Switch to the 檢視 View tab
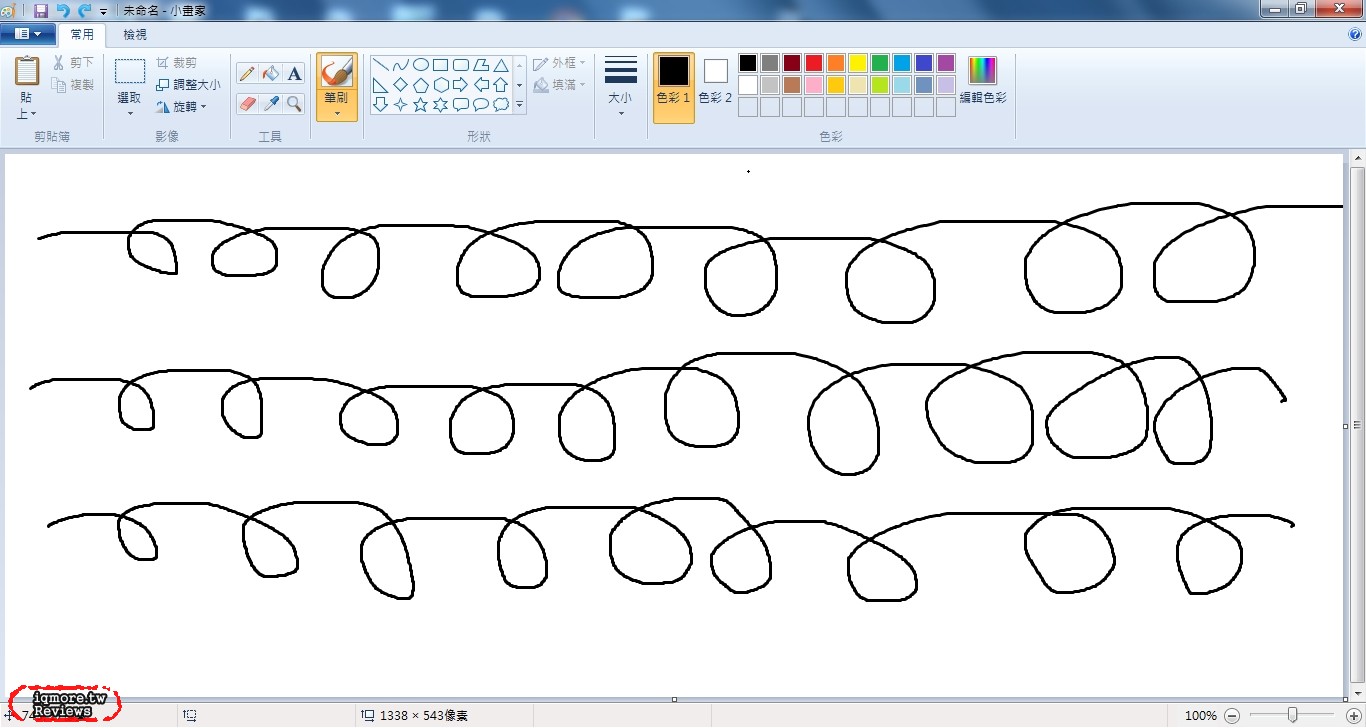The width and height of the screenshot is (1366, 728). point(135,35)
